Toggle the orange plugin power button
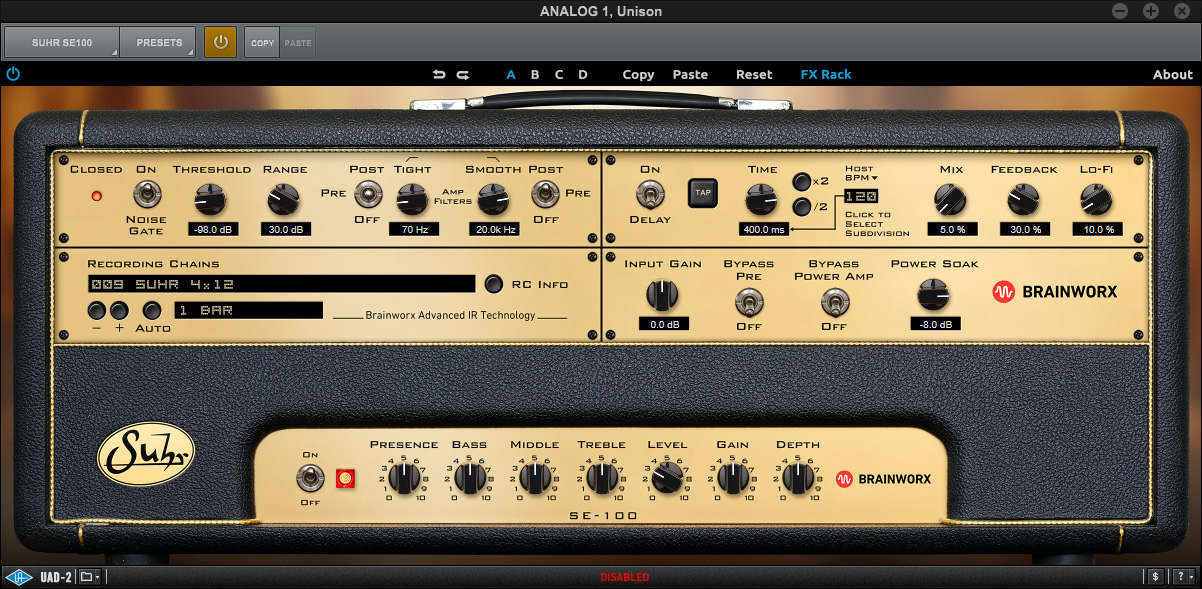 coord(221,43)
